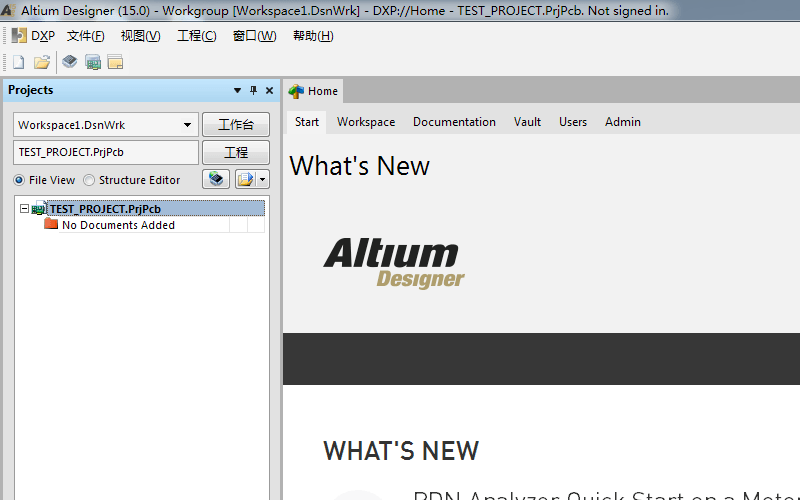Click the TEST_PROJECT board icon in tree
Viewport: 800px width, 500px height.
click(x=39, y=209)
